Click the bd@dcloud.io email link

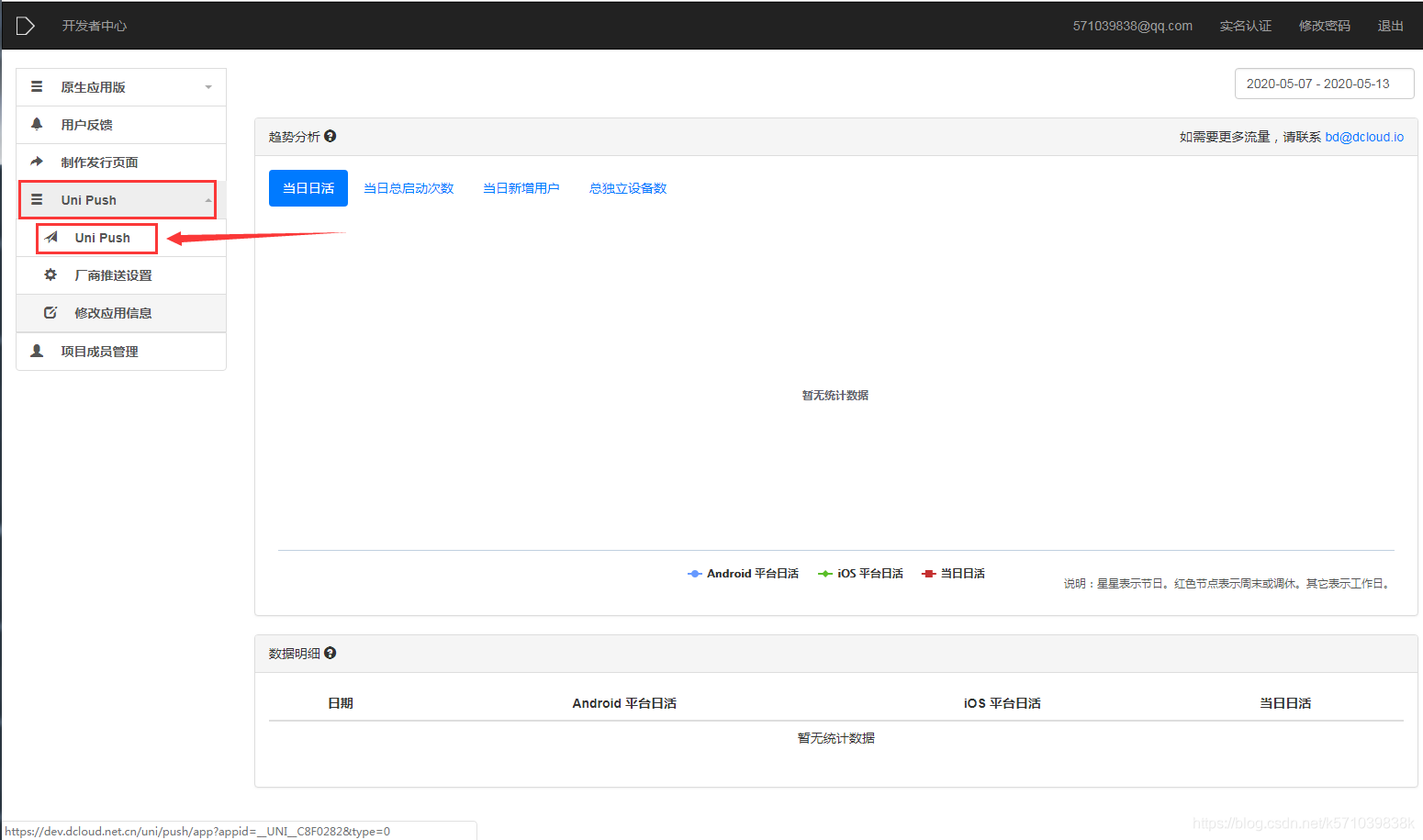coord(1364,136)
